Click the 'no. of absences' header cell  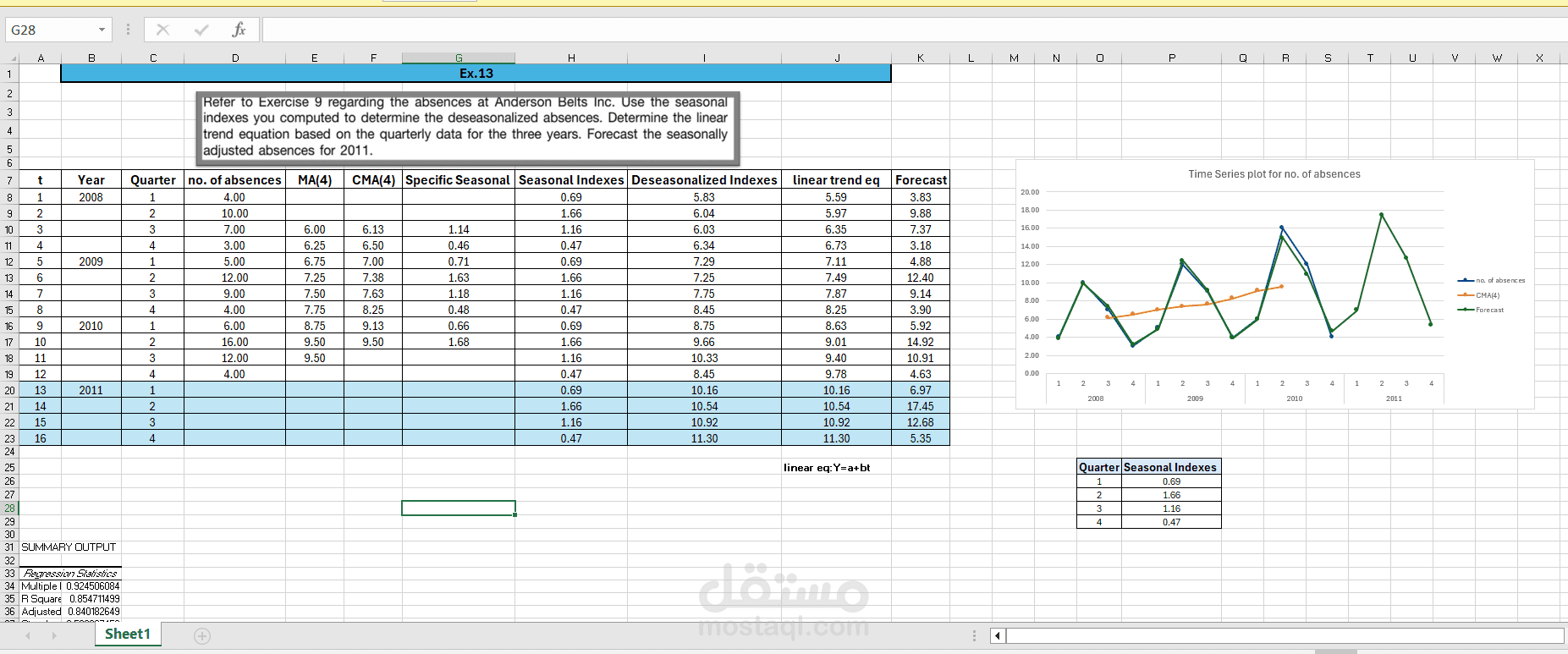[x=234, y=180]
